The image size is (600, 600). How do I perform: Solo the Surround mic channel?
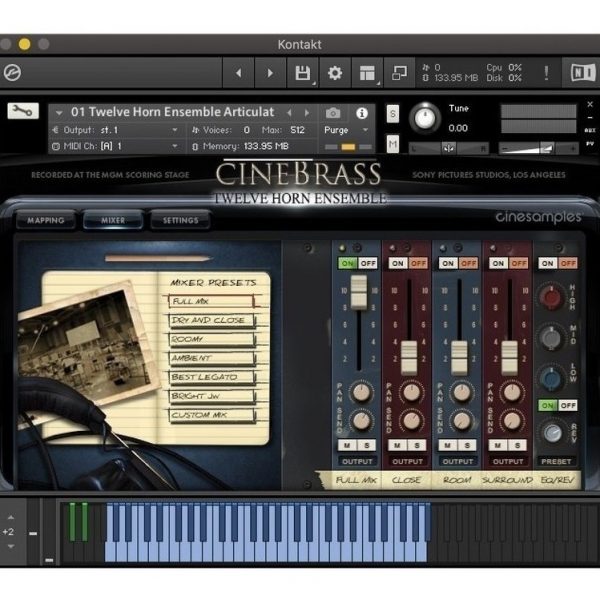coord(517,445)
